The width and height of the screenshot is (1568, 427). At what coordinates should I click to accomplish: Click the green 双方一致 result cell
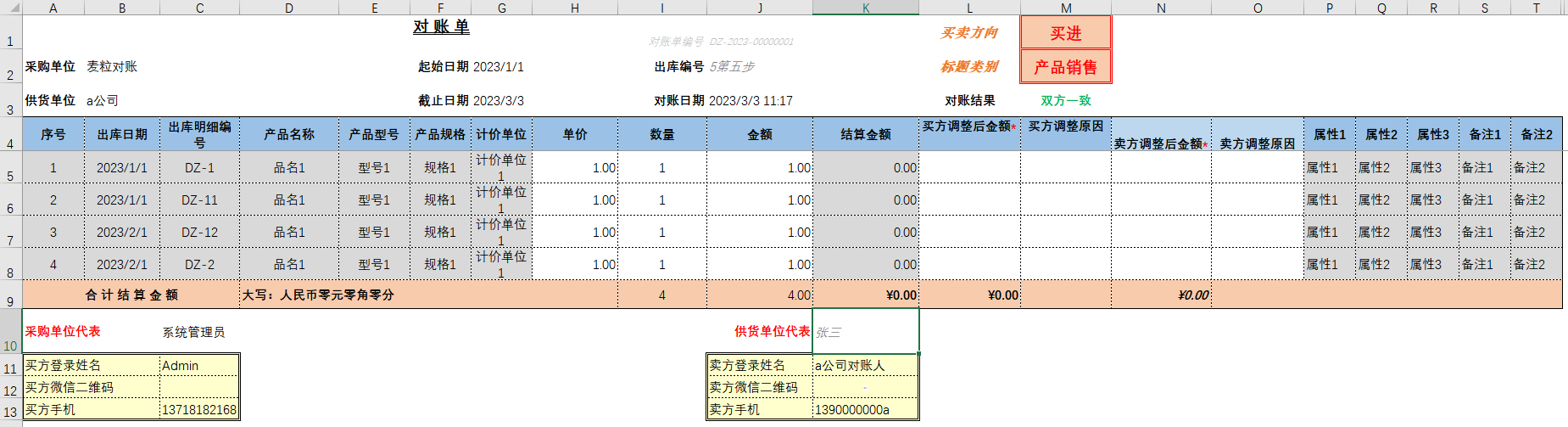click(1065, 101)
